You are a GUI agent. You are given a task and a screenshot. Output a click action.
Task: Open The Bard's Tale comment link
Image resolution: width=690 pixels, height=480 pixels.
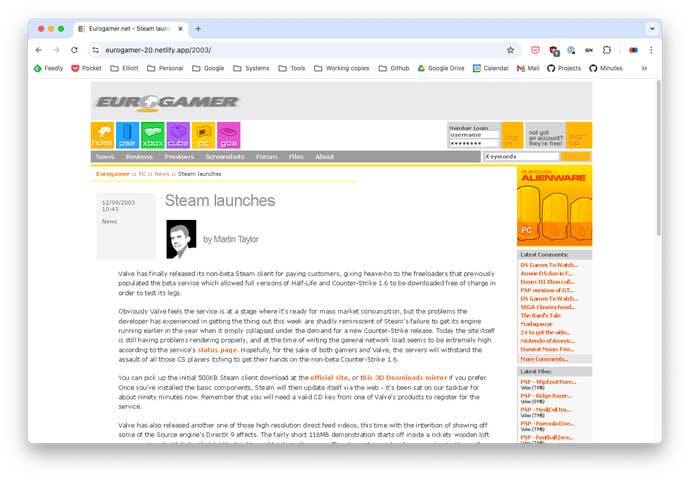click(x=541, y=316)
